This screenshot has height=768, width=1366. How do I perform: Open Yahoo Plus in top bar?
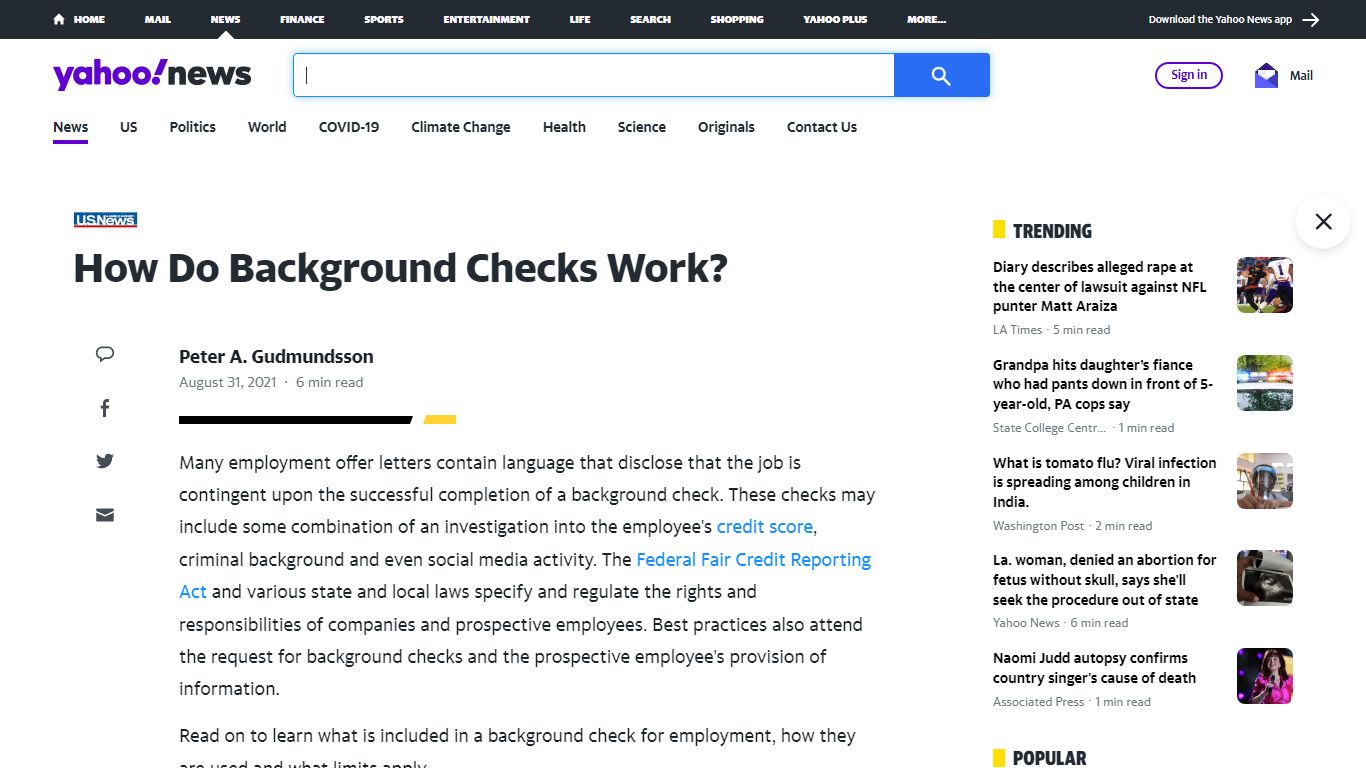click(835, 19)
